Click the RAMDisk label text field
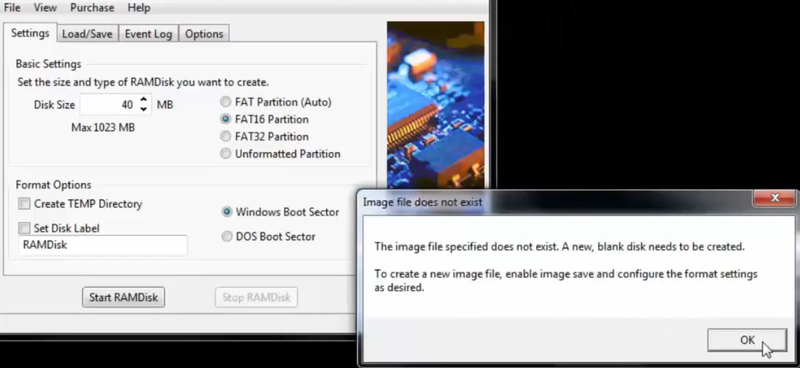 pos(103,246)
